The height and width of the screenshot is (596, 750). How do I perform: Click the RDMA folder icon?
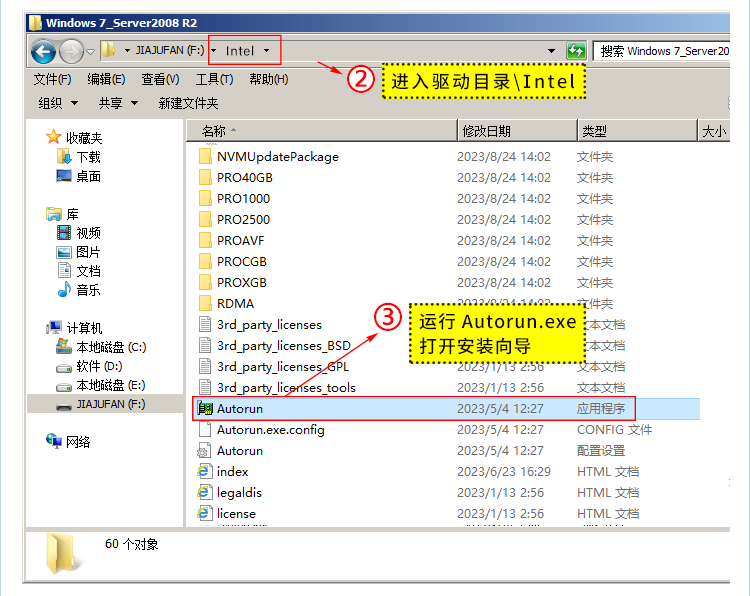pyautogui.click(x=205, y=304)
